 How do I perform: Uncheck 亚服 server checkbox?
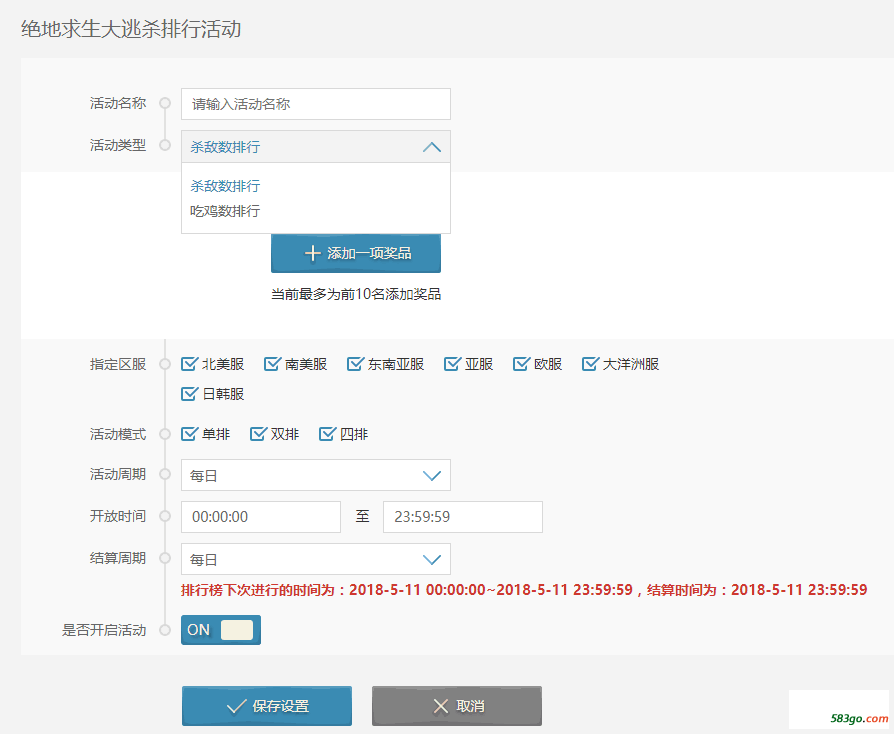point(452,364)
